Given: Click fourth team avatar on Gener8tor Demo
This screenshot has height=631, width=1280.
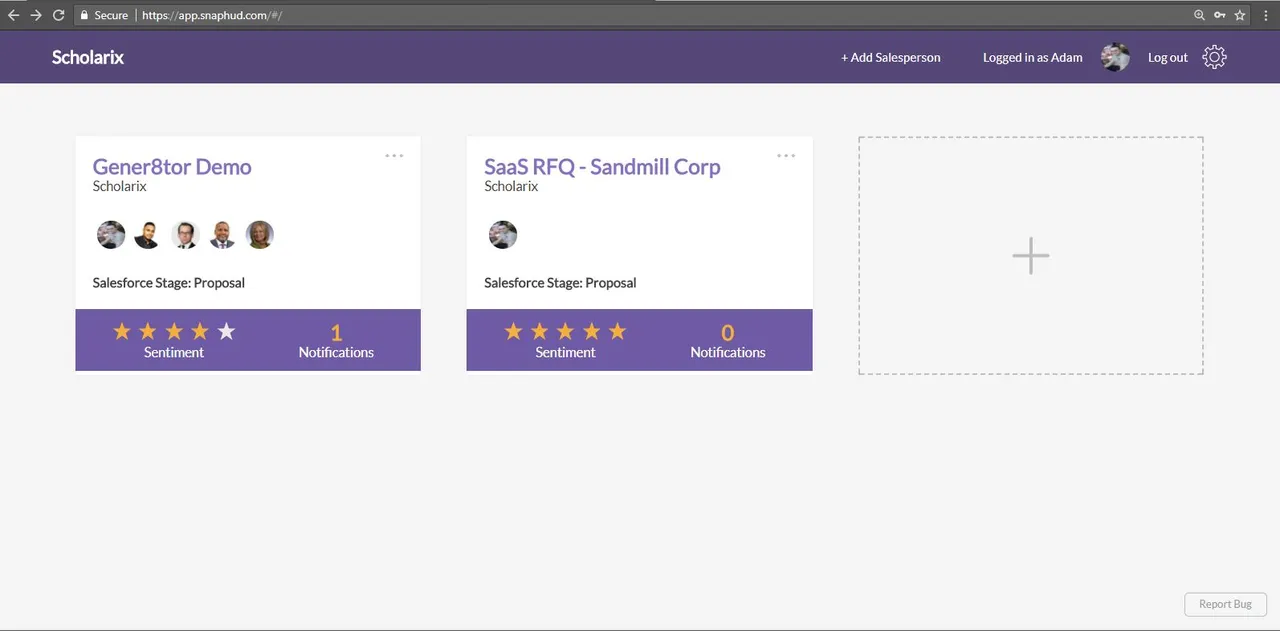Looking at the screenshot, I should (222, 235).
